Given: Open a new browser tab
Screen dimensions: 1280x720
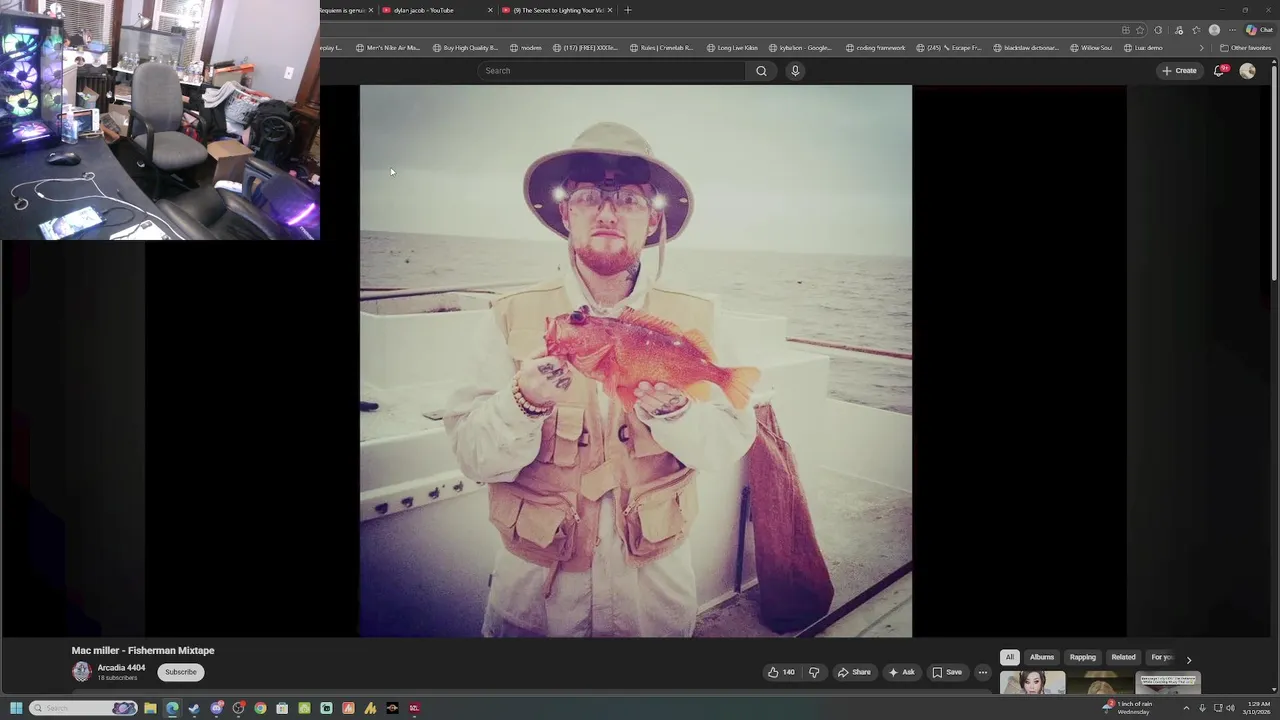Looking at the screenshot, I should pyautogui.click(x=628, y=10).
